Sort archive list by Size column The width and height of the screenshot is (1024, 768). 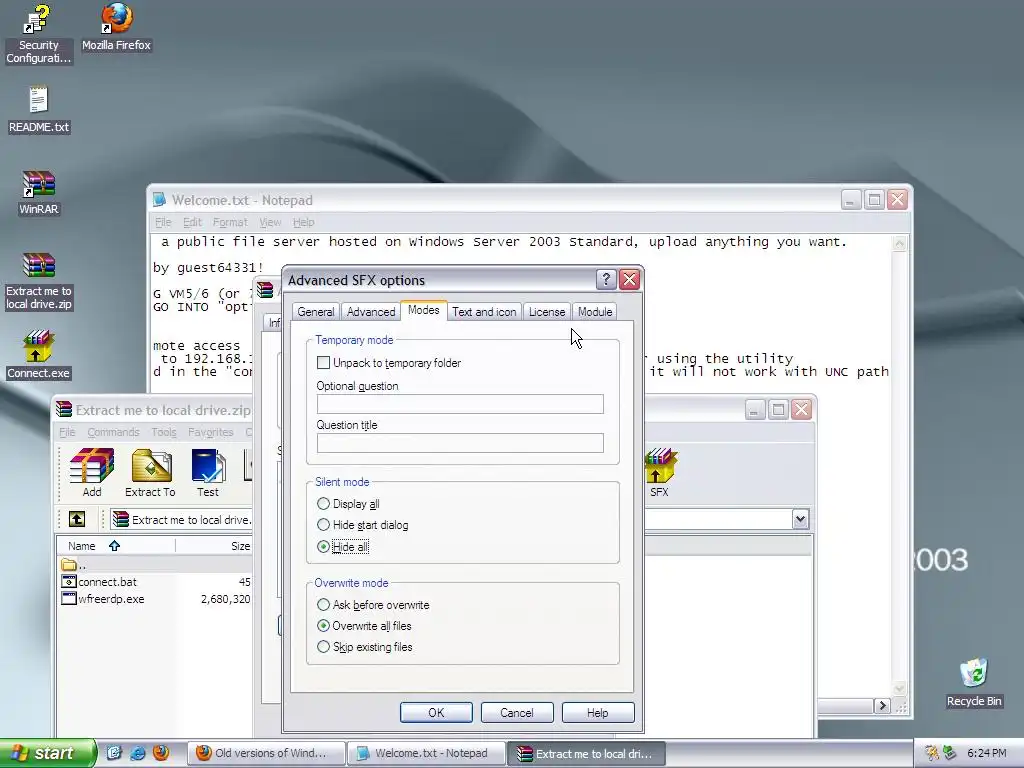[214, 545]
